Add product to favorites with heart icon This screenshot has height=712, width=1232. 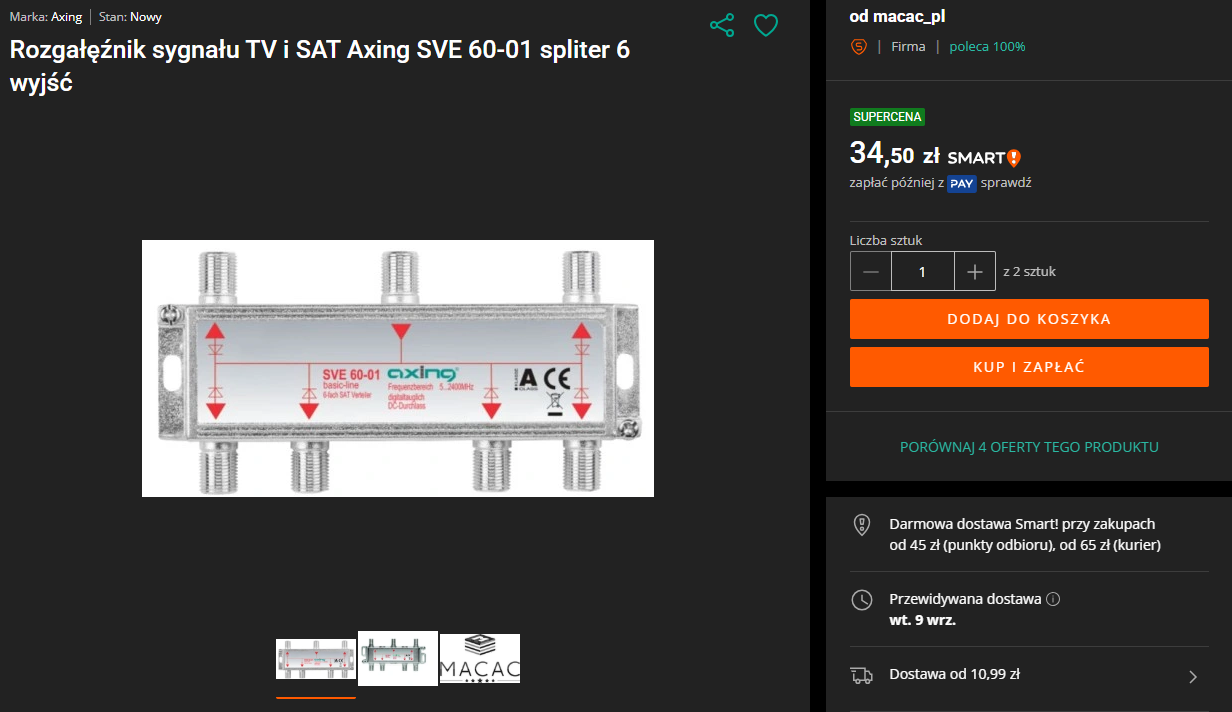click(766, 25)
